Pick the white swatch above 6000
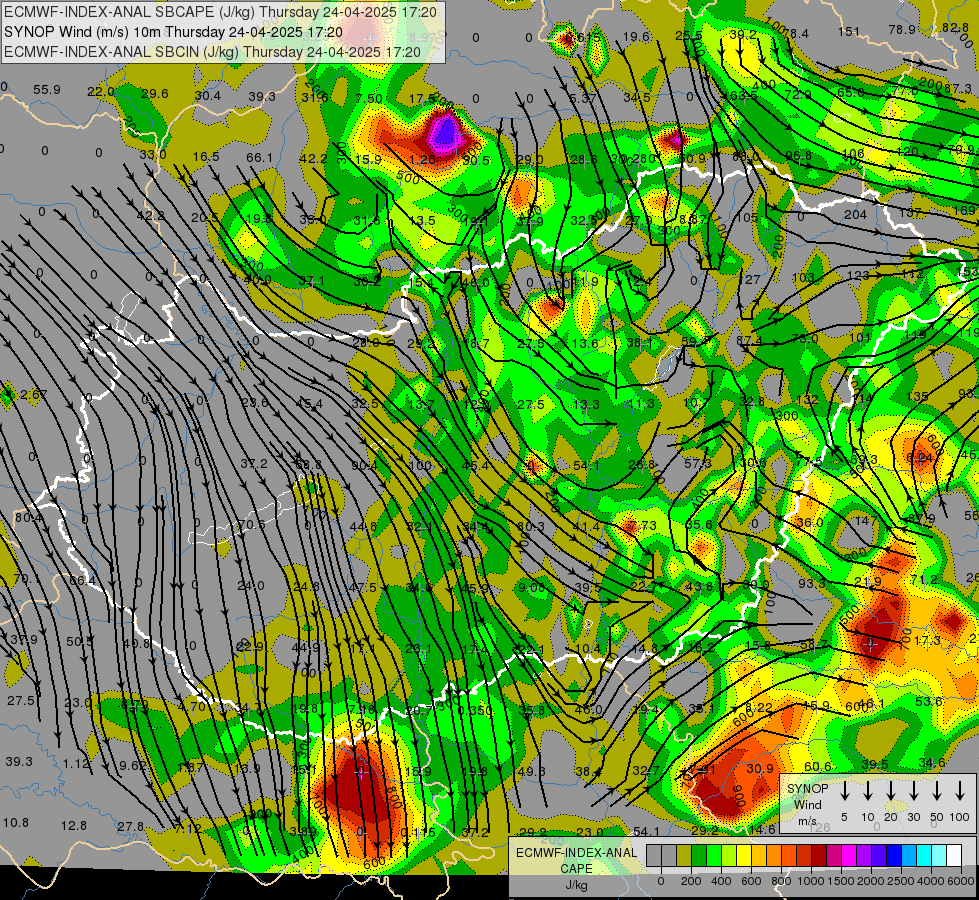The image size is (979, 900). tap(955, 855)
